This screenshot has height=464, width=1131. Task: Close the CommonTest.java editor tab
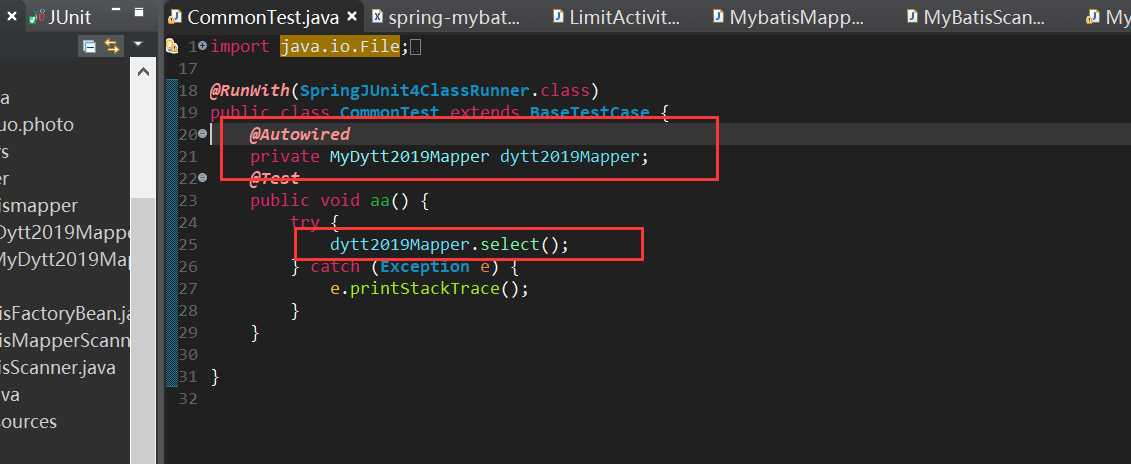[x=352, y=17]
